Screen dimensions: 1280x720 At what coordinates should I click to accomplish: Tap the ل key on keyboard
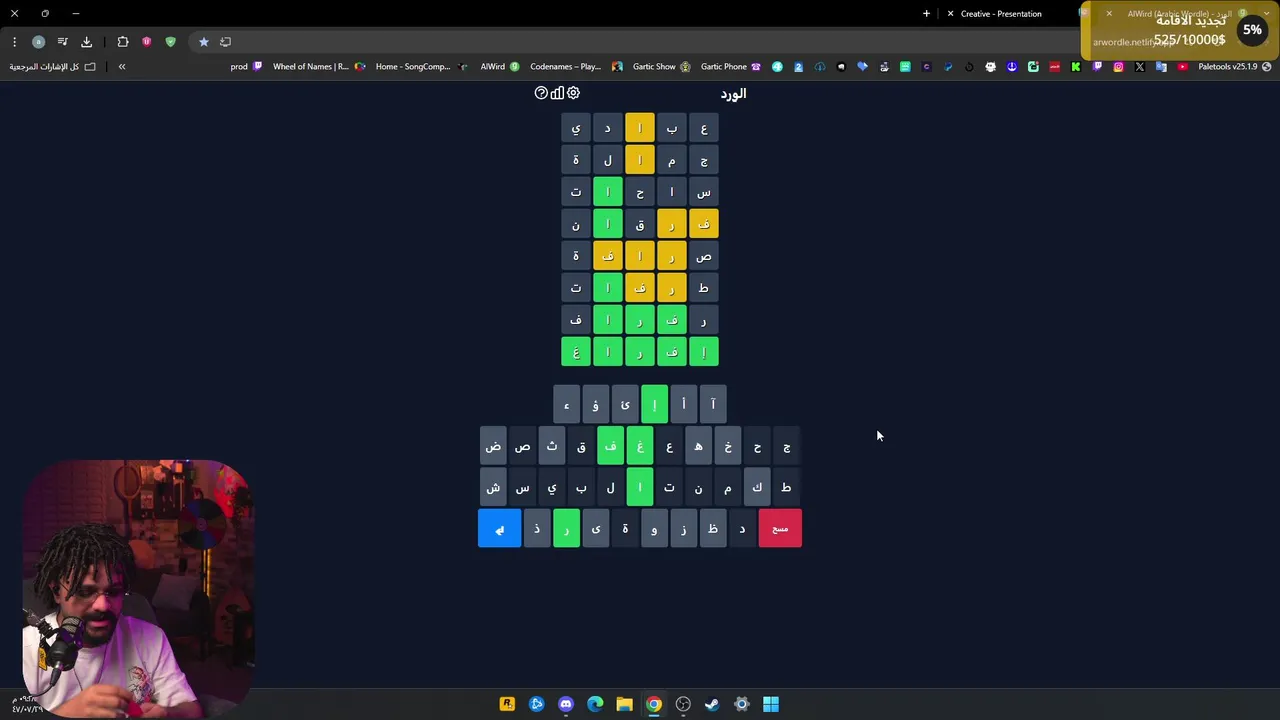coord(610,487)
